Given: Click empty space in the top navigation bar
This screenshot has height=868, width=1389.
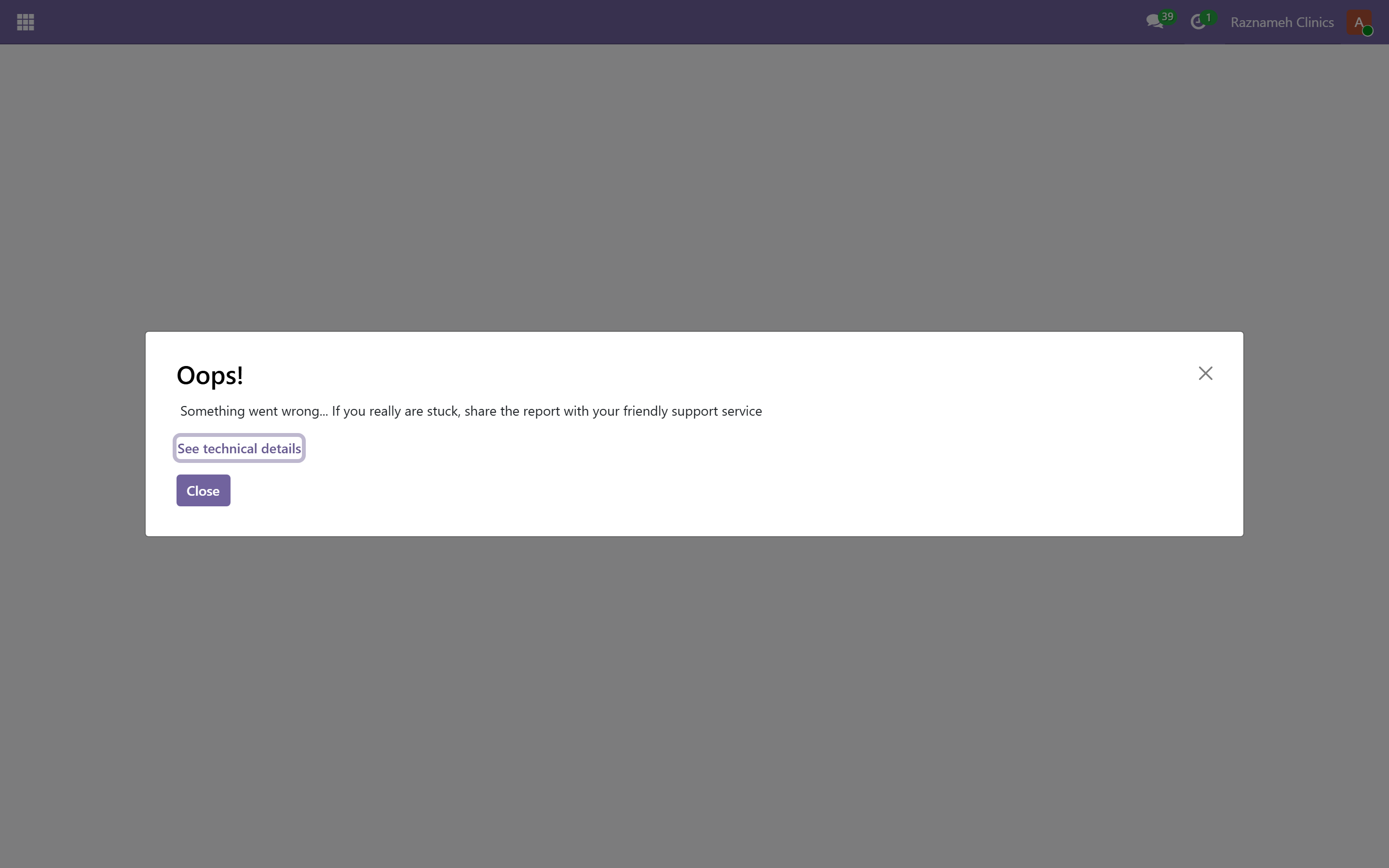Looking at the screenshot, I should (574, 22).
